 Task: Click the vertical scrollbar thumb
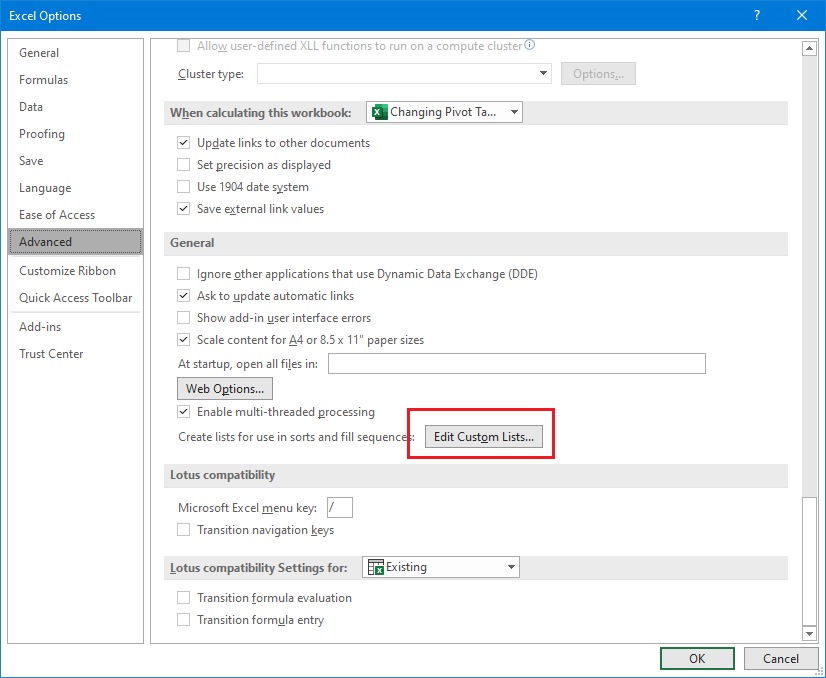point(809,561)
